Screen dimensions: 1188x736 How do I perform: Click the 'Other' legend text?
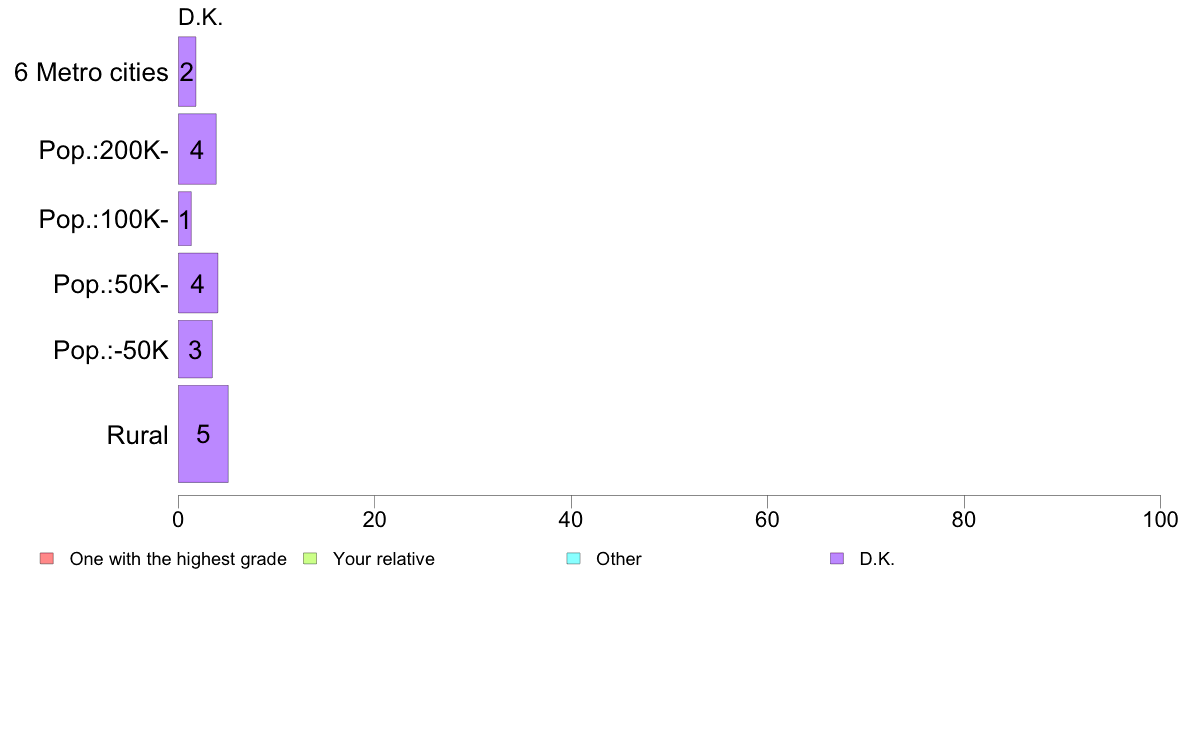coord(618,559)
